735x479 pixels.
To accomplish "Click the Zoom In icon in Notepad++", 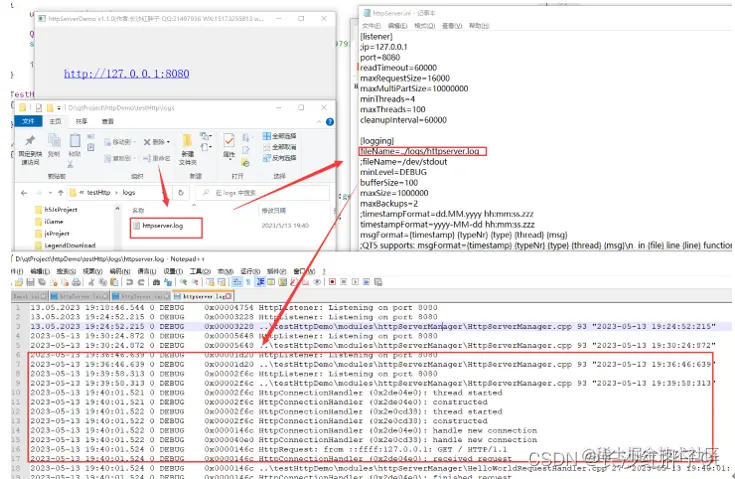I will tap(183, 282).
